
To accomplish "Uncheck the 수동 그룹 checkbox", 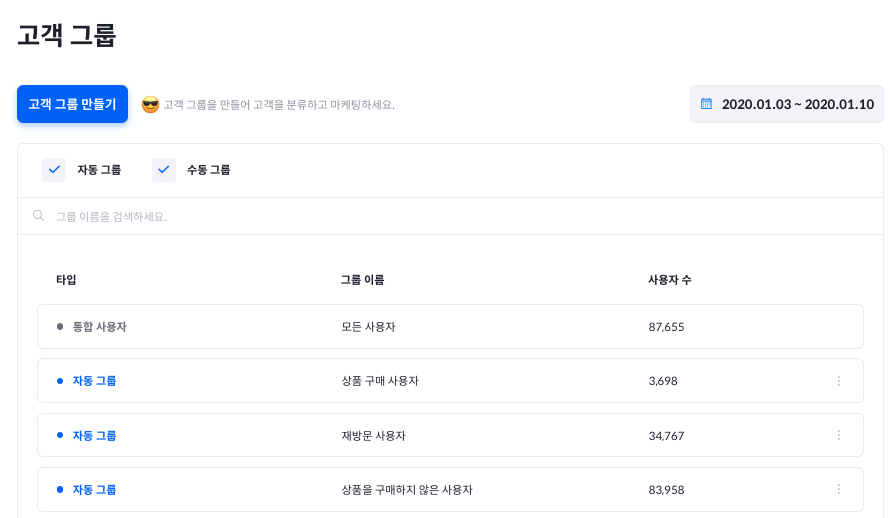I will [x=164, y=170].
